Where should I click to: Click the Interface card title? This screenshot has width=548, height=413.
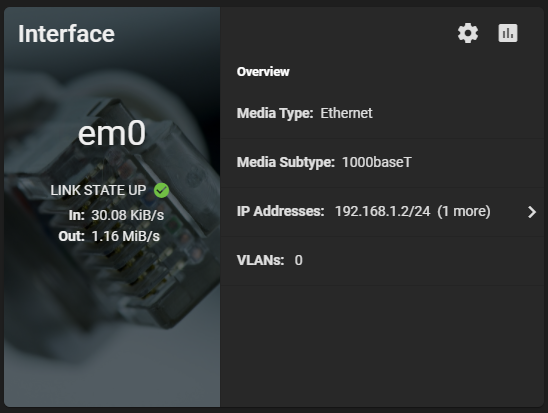[66, 34]
